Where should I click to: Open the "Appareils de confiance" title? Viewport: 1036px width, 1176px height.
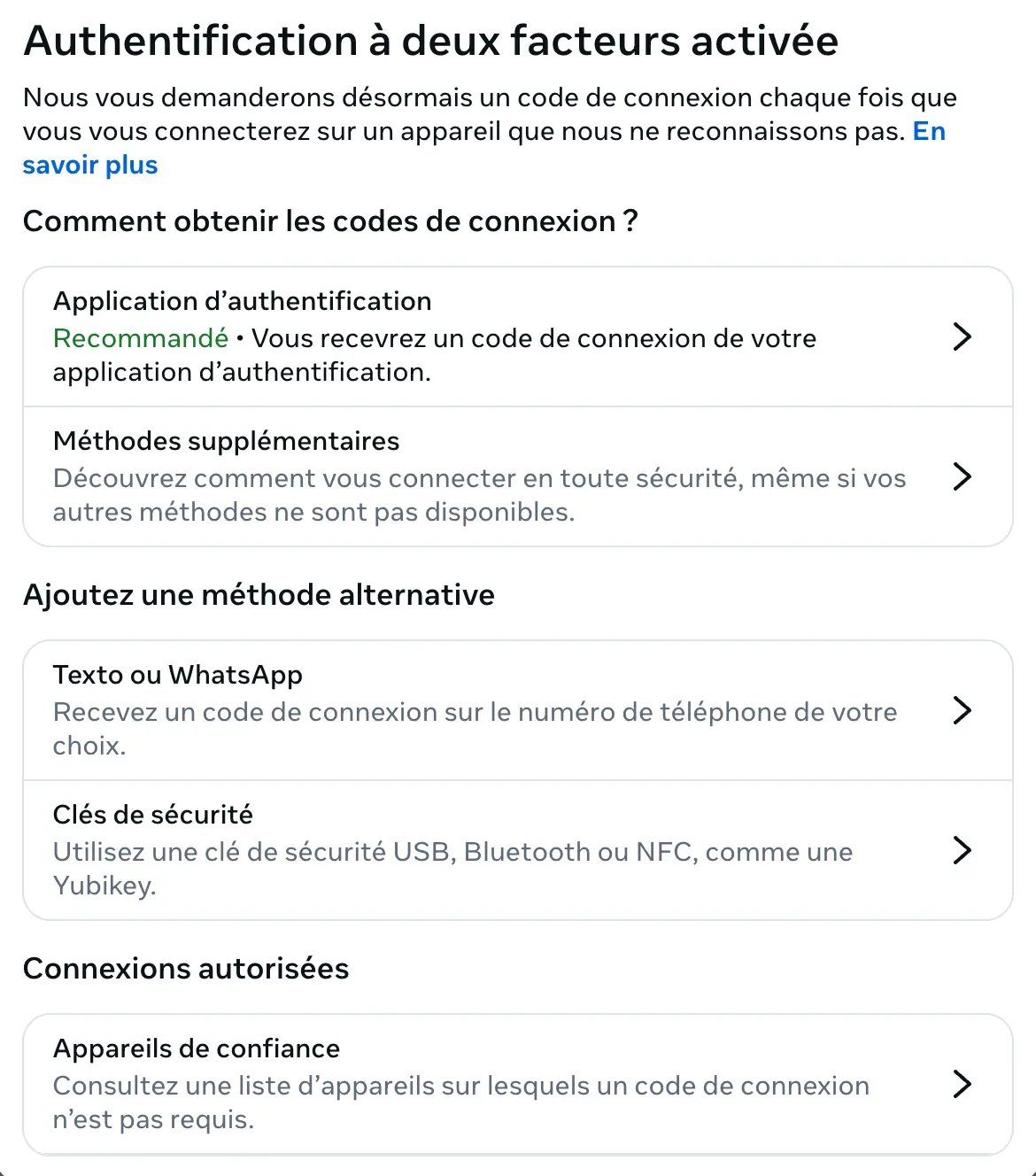coord(197,1048)
